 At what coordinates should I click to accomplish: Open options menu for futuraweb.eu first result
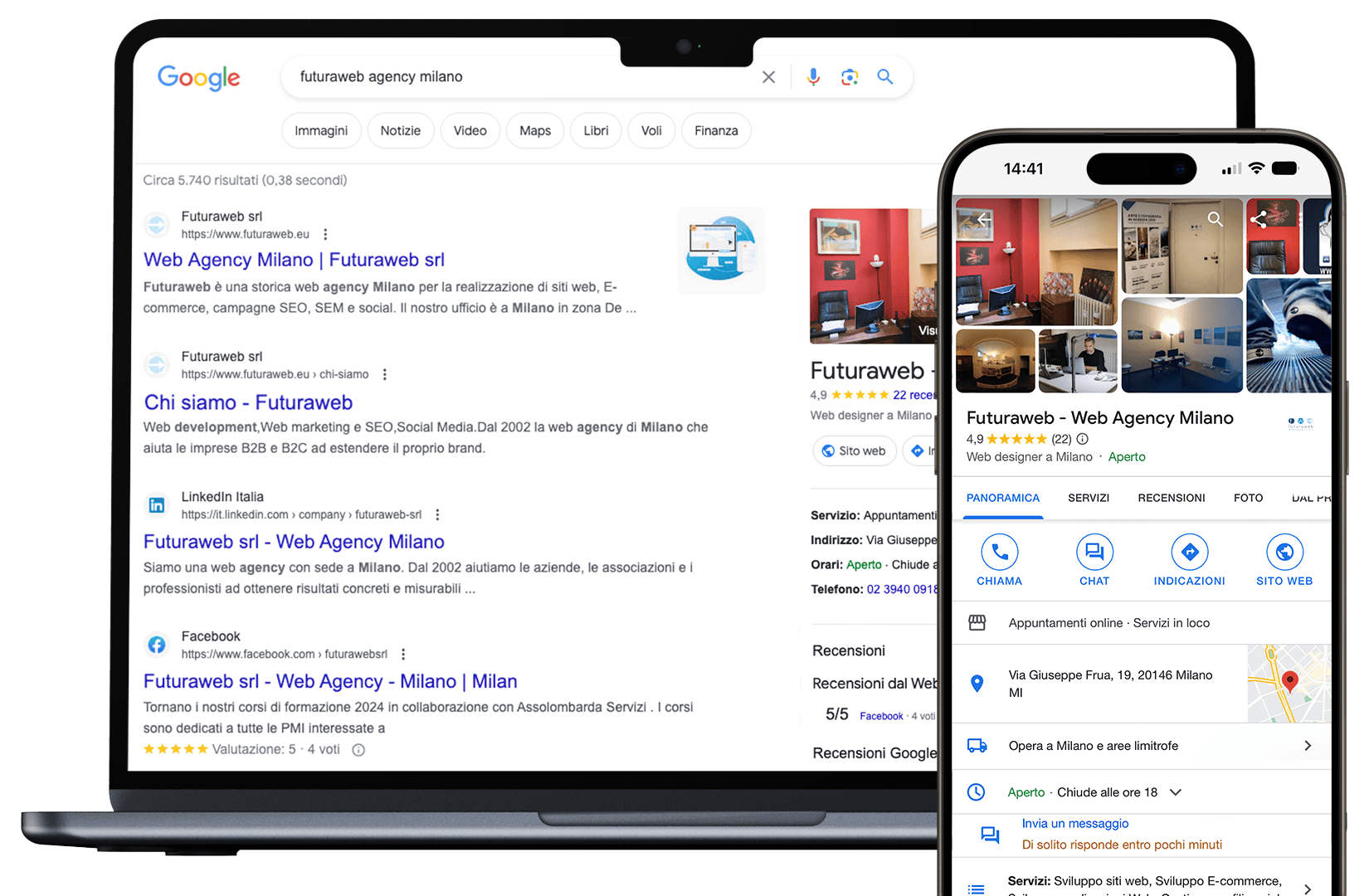(325, 235)
